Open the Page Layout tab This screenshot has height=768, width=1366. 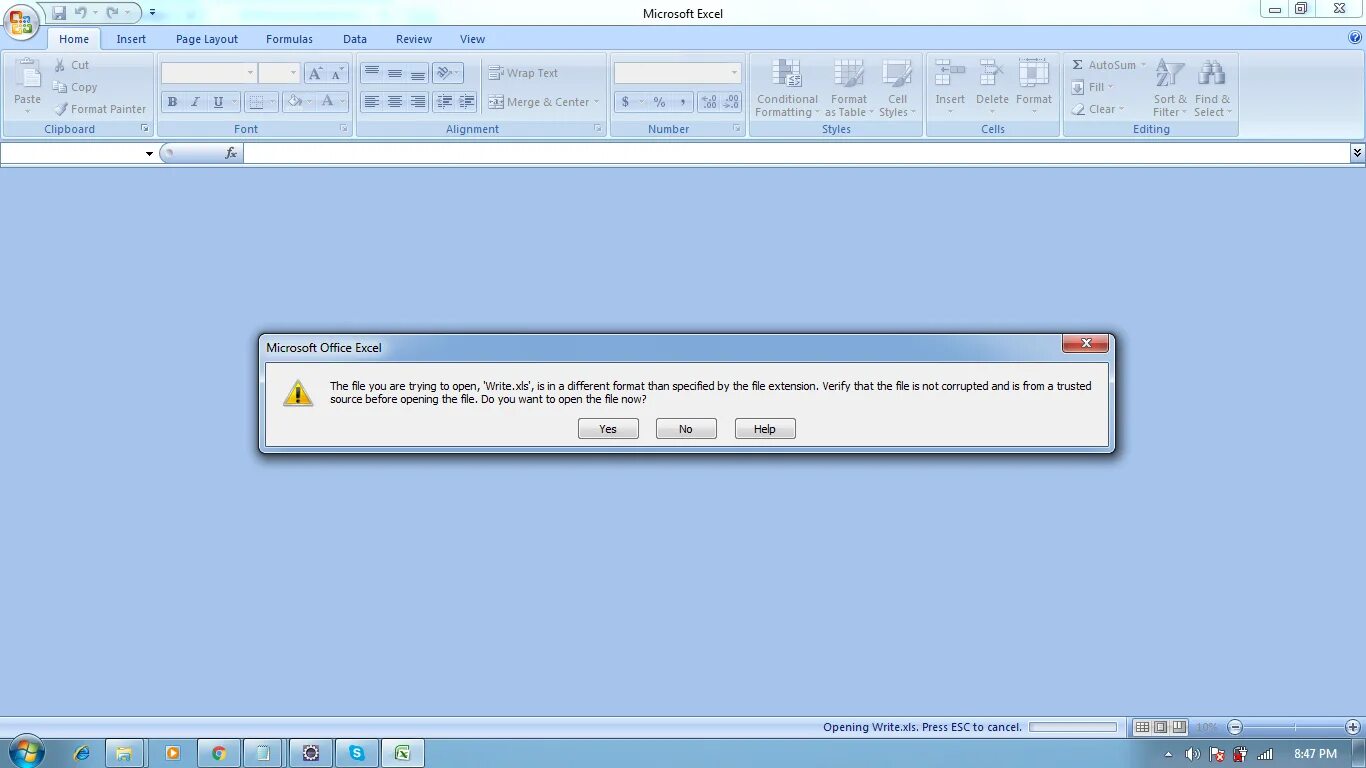click(207, 39)
